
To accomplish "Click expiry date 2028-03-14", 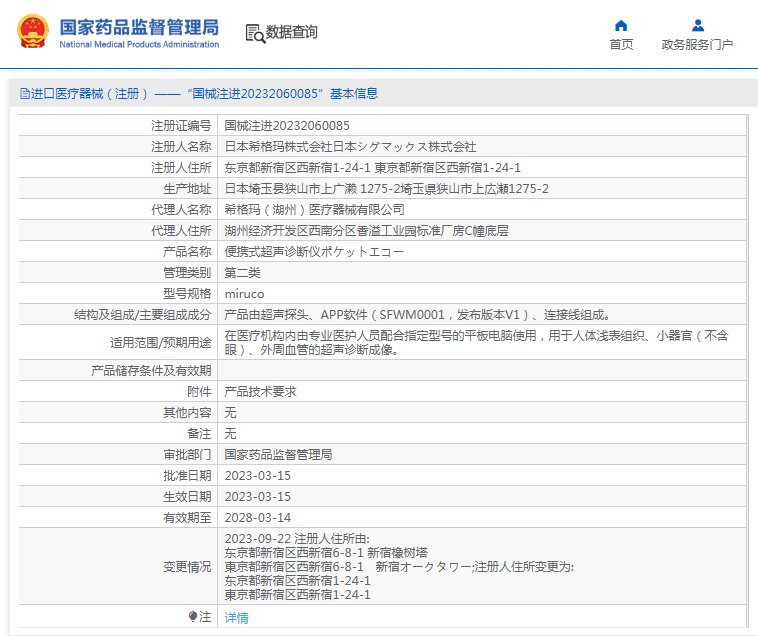I will click(258, 518).
